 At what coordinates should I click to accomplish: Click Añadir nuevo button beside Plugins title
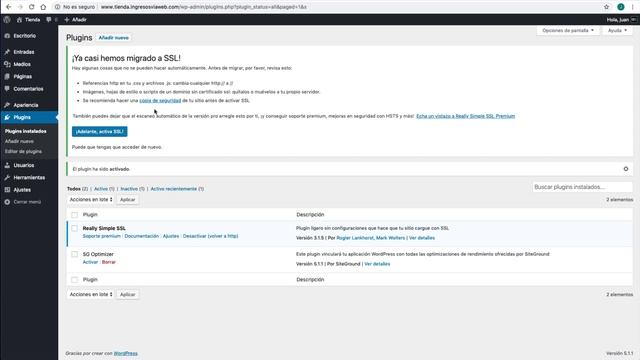(x=113, y=38)
